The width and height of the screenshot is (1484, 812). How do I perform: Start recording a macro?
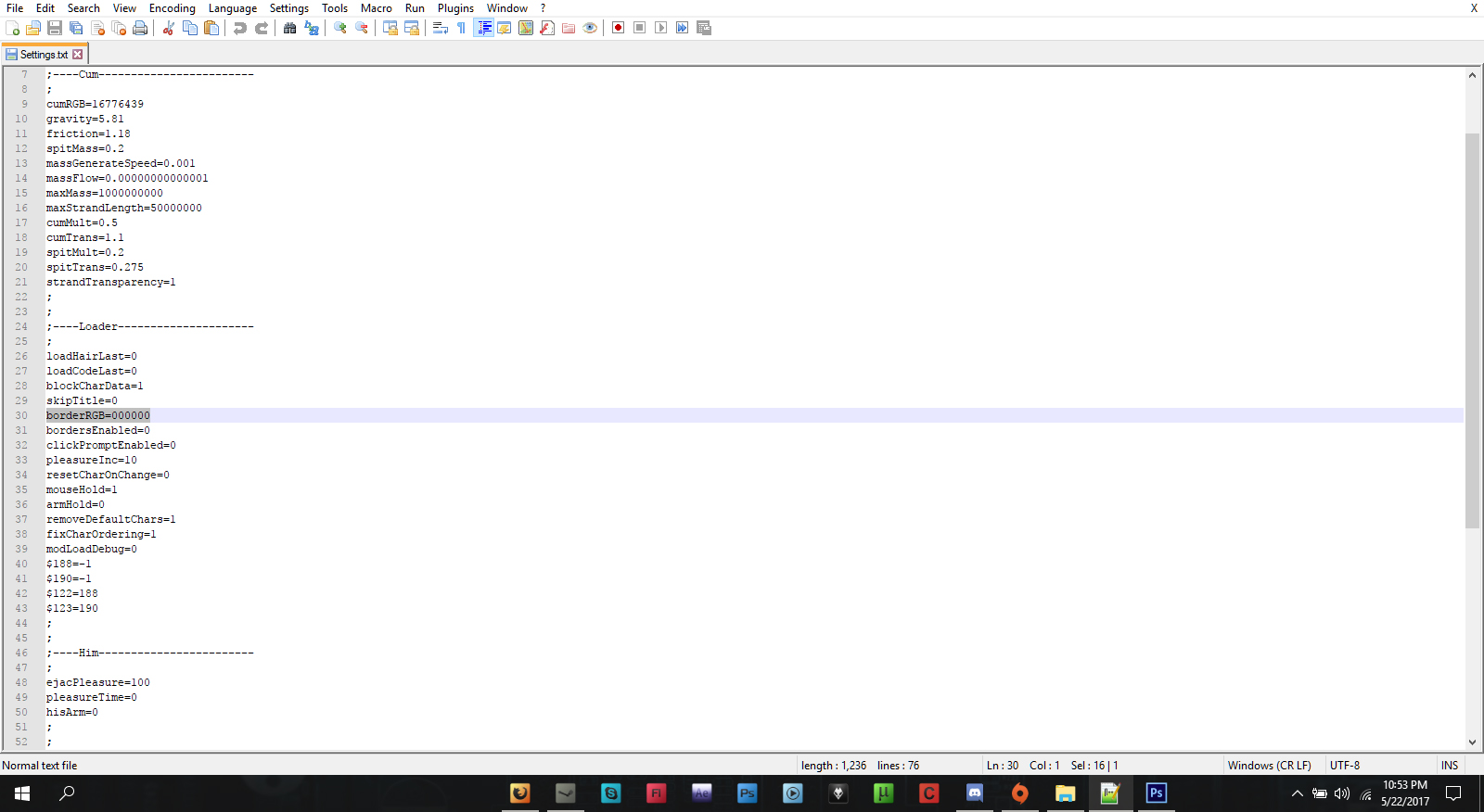618,28
